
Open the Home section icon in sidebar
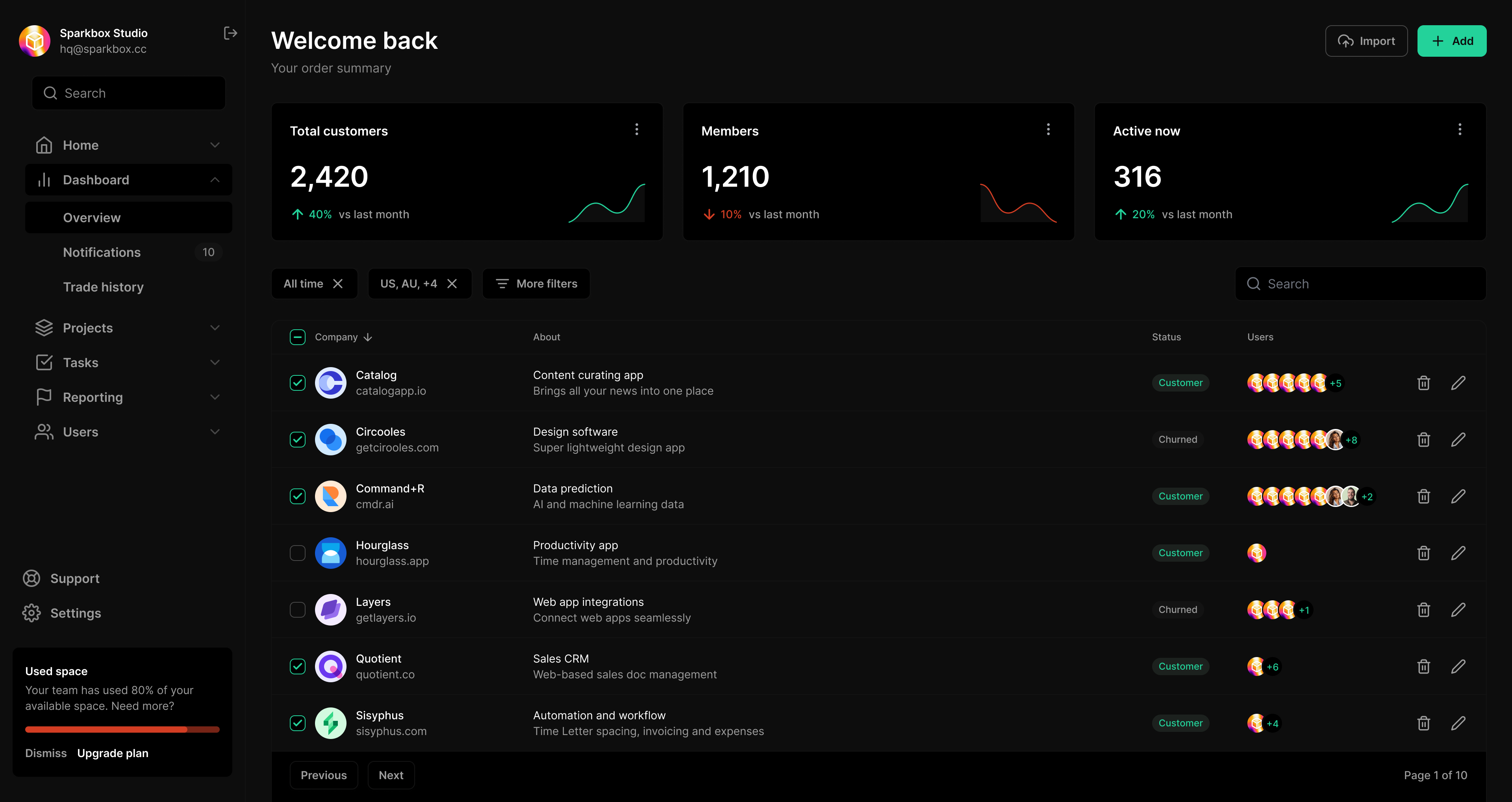pos(44,145)
